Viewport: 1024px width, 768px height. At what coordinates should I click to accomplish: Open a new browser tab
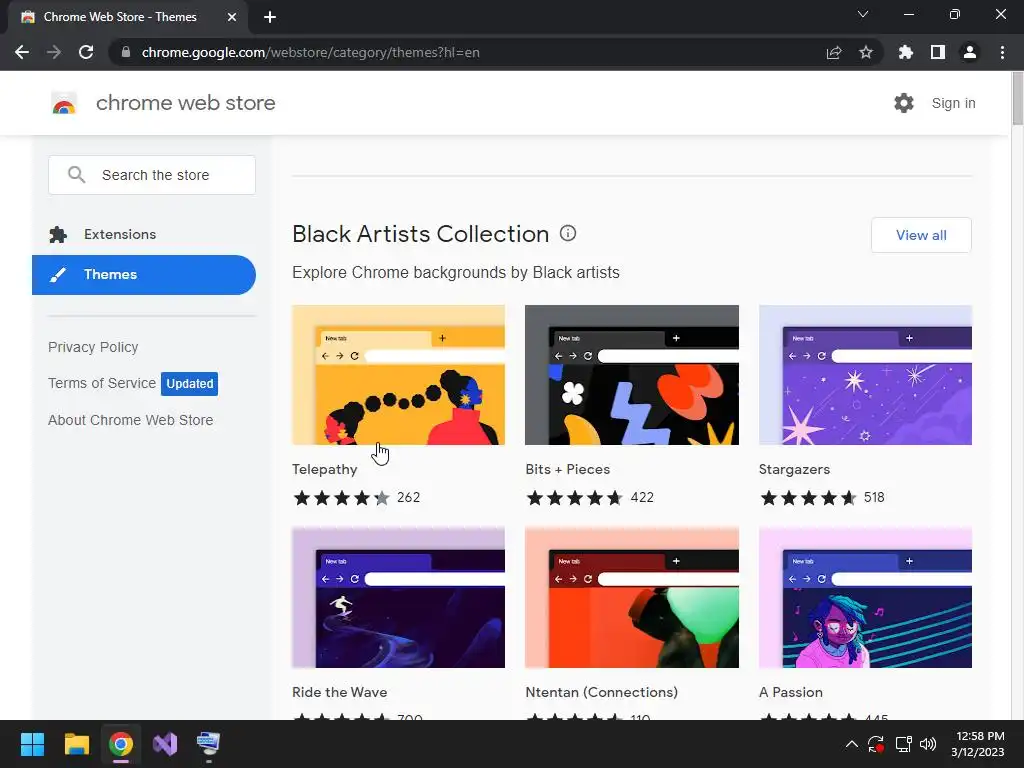[270, 17]
